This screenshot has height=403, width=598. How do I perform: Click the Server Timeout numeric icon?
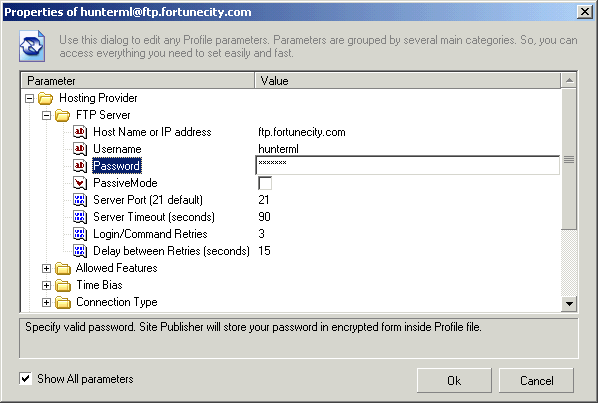coord(80,217)
